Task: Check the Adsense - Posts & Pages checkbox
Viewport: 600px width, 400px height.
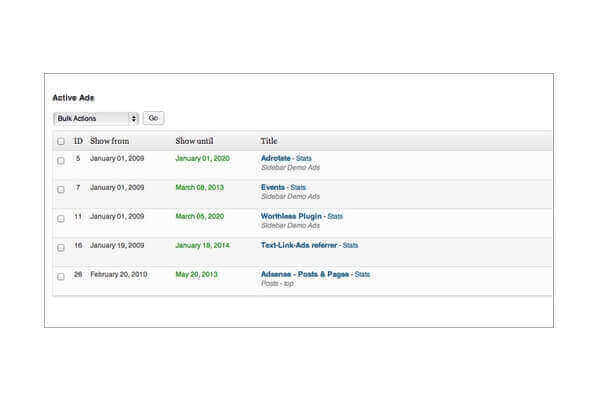Action: pyautogui.click(x=61, y=276)
